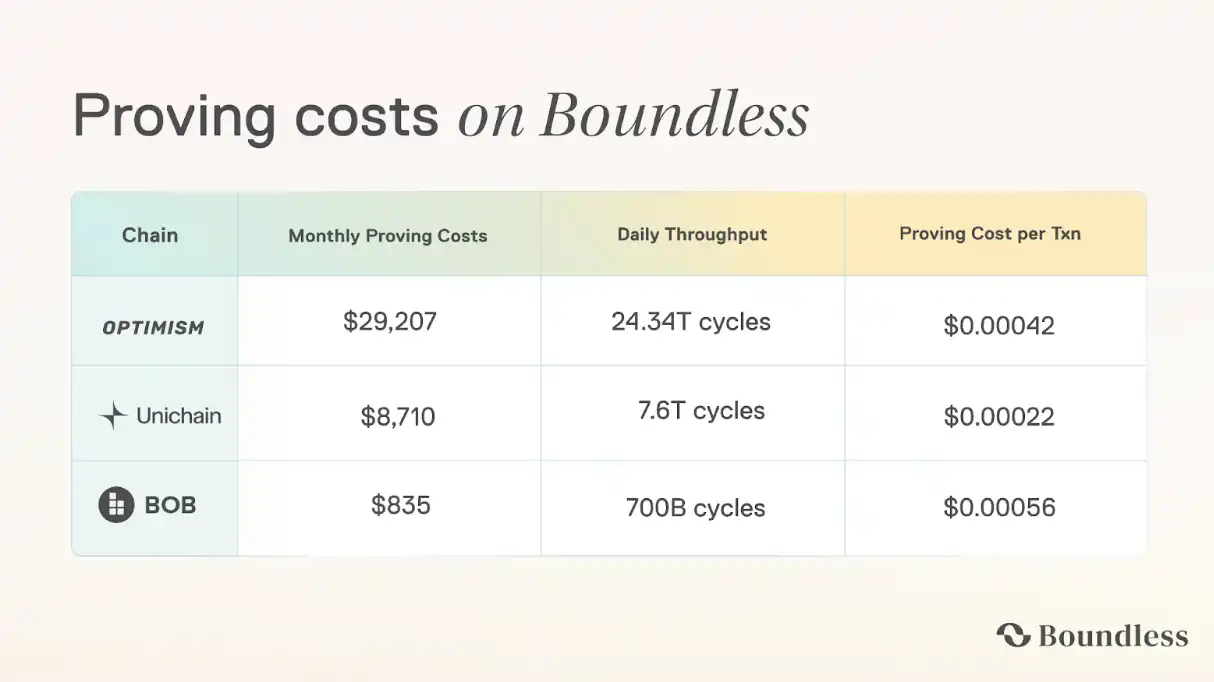Select the Monthly Proving Costs header
The height and width of the screenshot is (682, 1214).
click(x=388, y=236)
